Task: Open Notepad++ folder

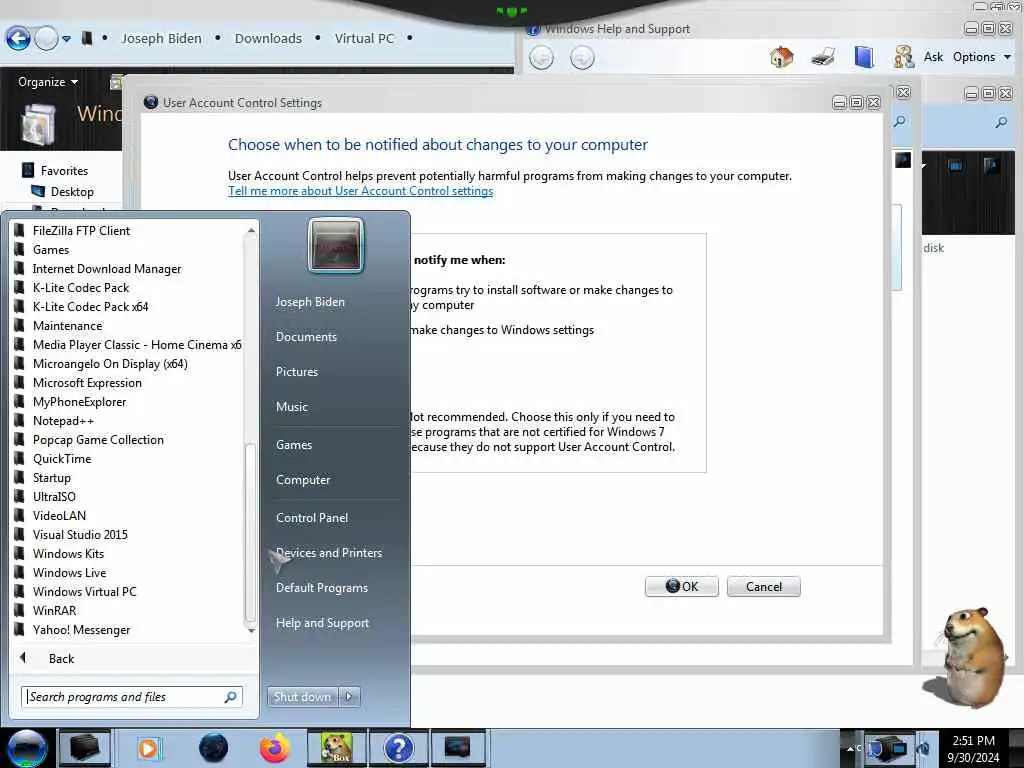Action: pos(63,421)
